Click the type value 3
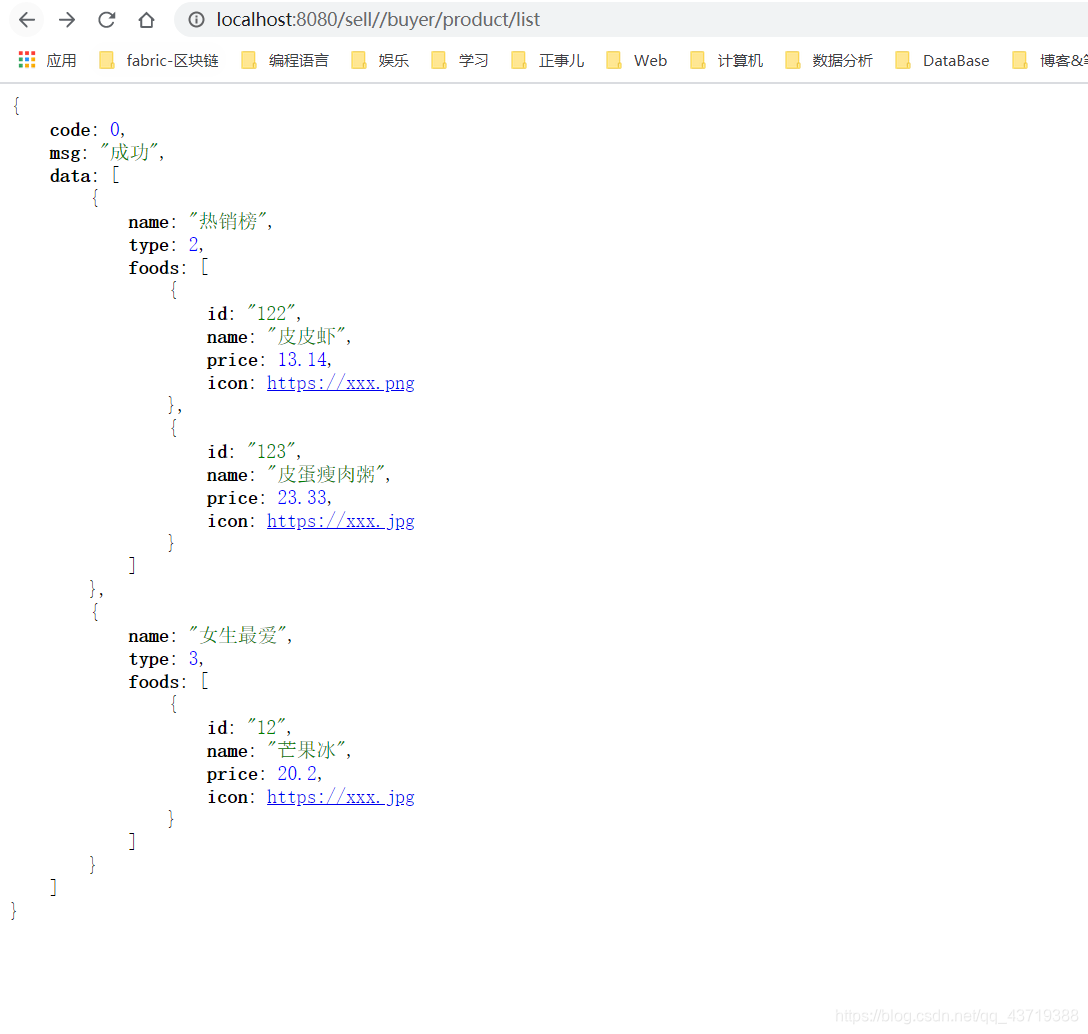The height and width of the screenshot is (1034, 1088). point(194,659)
